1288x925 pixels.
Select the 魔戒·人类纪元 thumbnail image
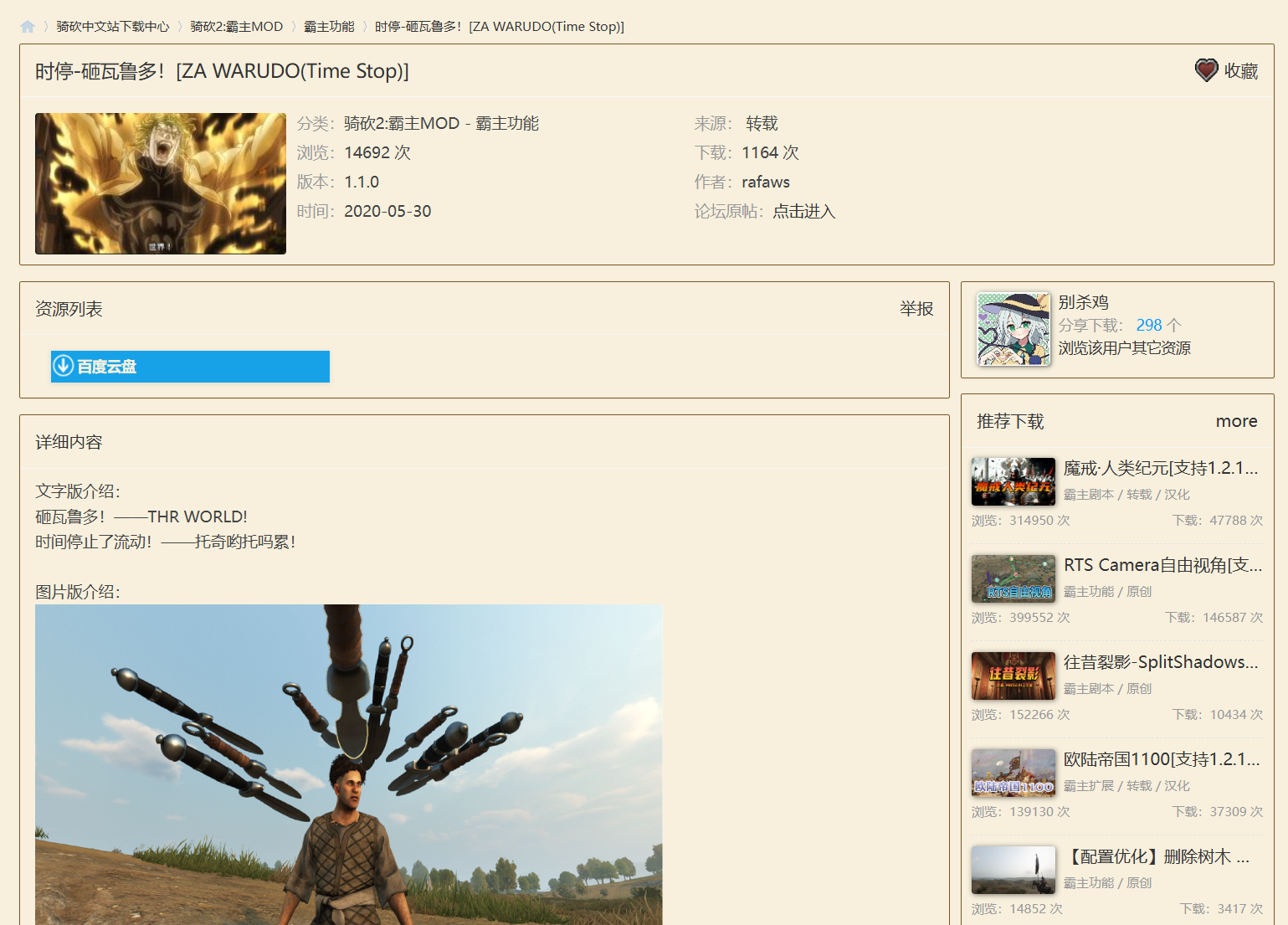point(1013,481)
